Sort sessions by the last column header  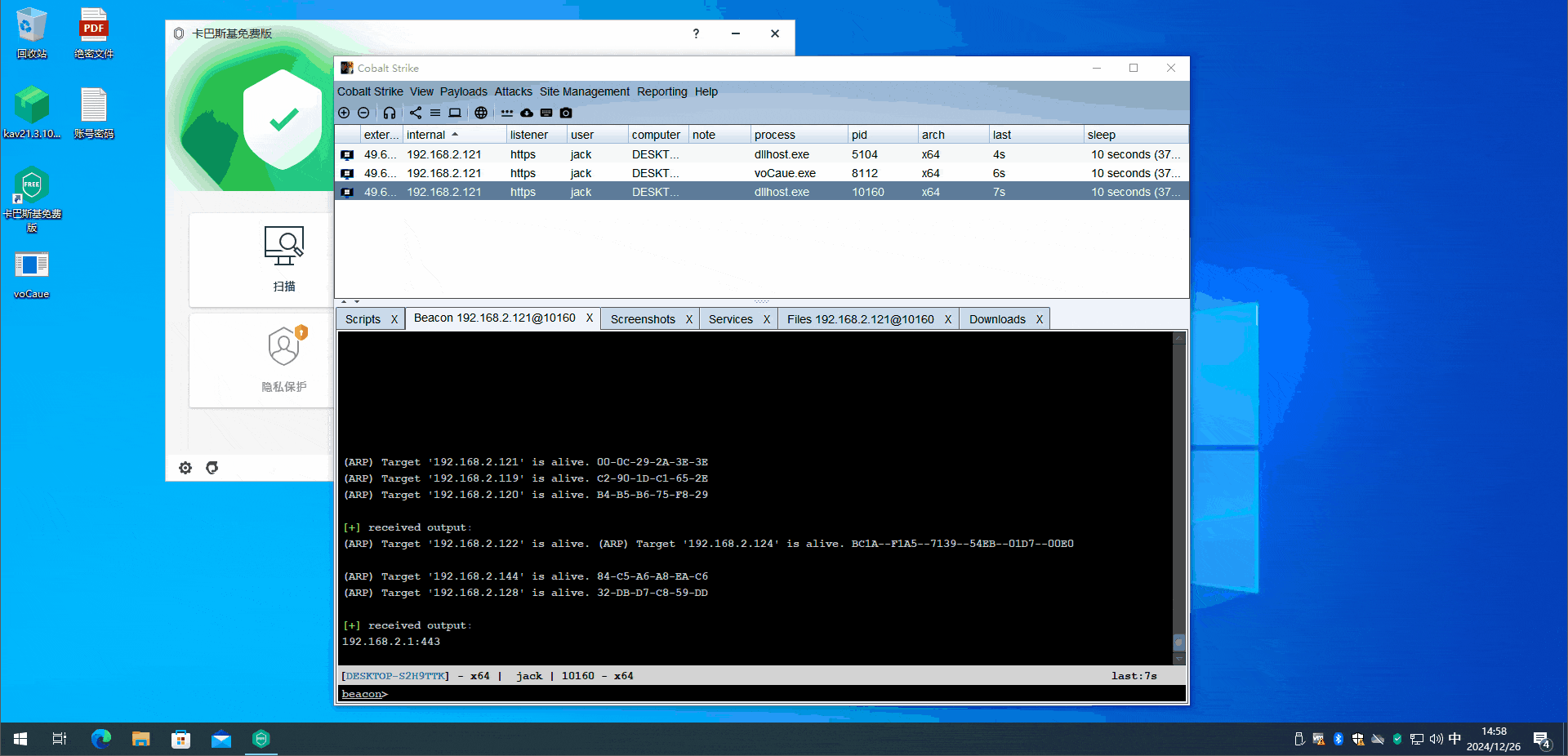coord(1036,135)
